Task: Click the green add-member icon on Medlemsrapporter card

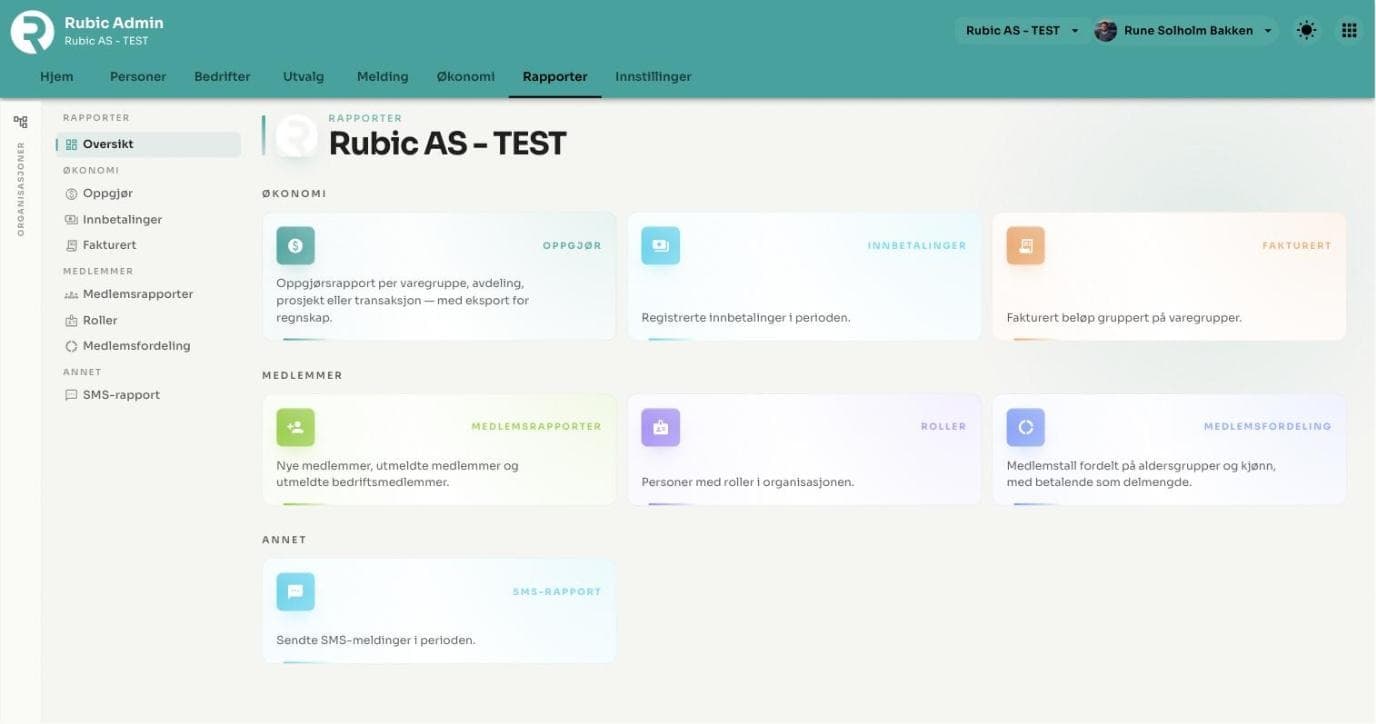Action: point(296,427)
